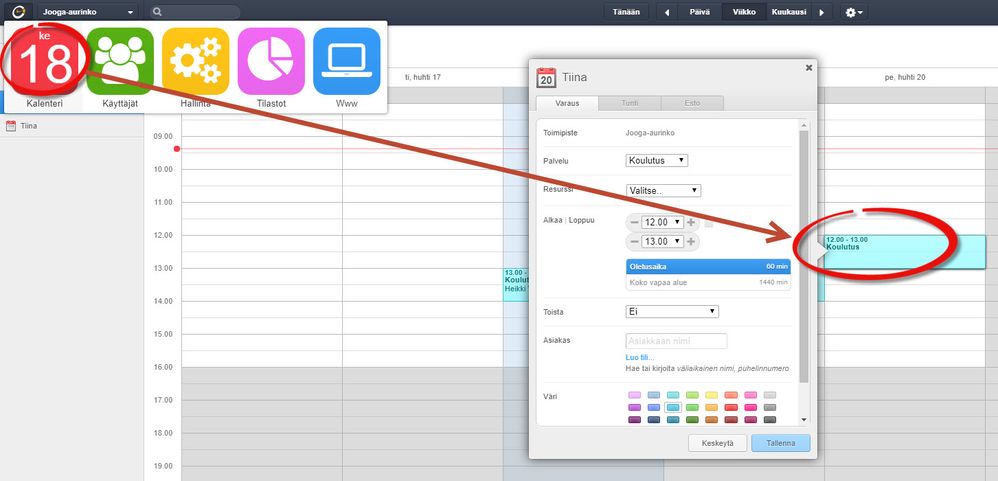Click the search magnifier icon
Image resolution: width=998 pixels, height=481 pixels.
(x=158, y=12)
